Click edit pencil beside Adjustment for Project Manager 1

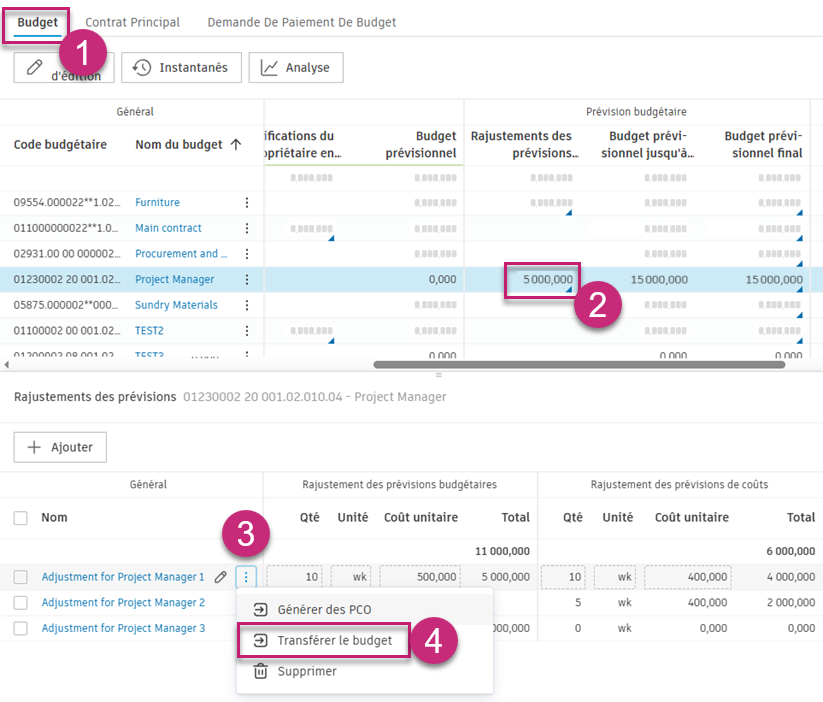click(220, 577)
